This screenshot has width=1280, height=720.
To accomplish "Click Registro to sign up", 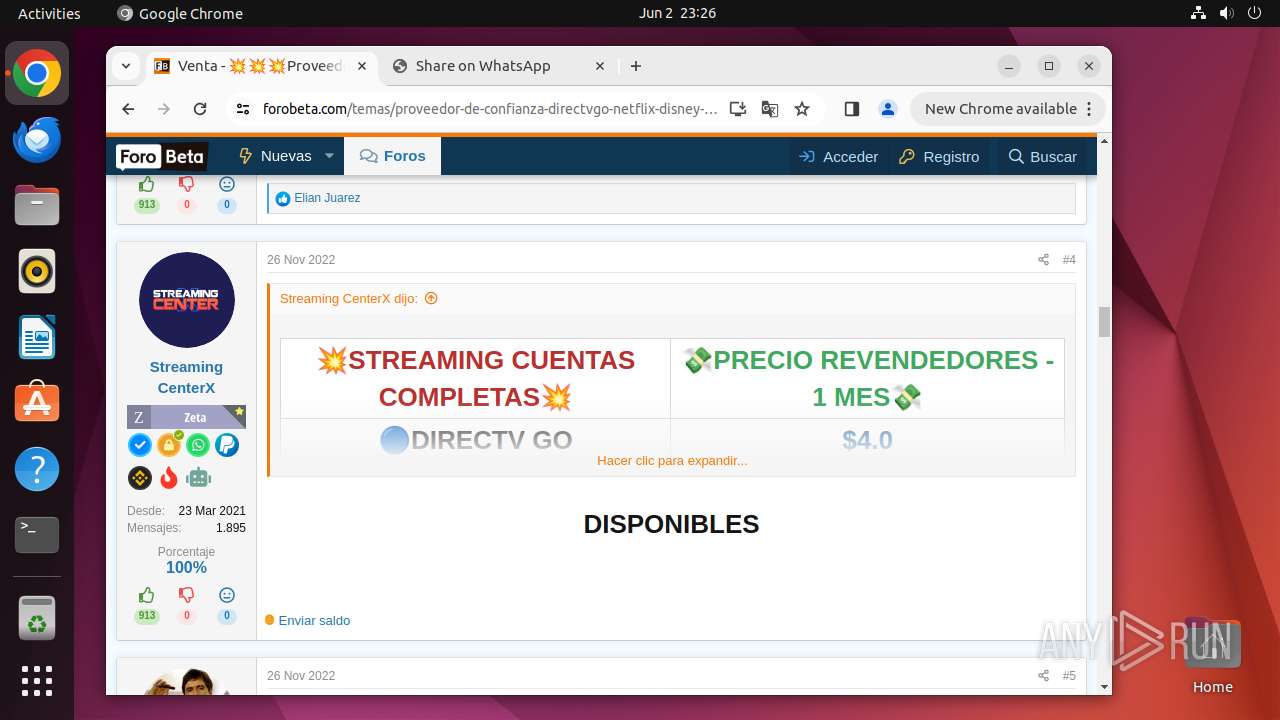I will [x=939, y=156].
